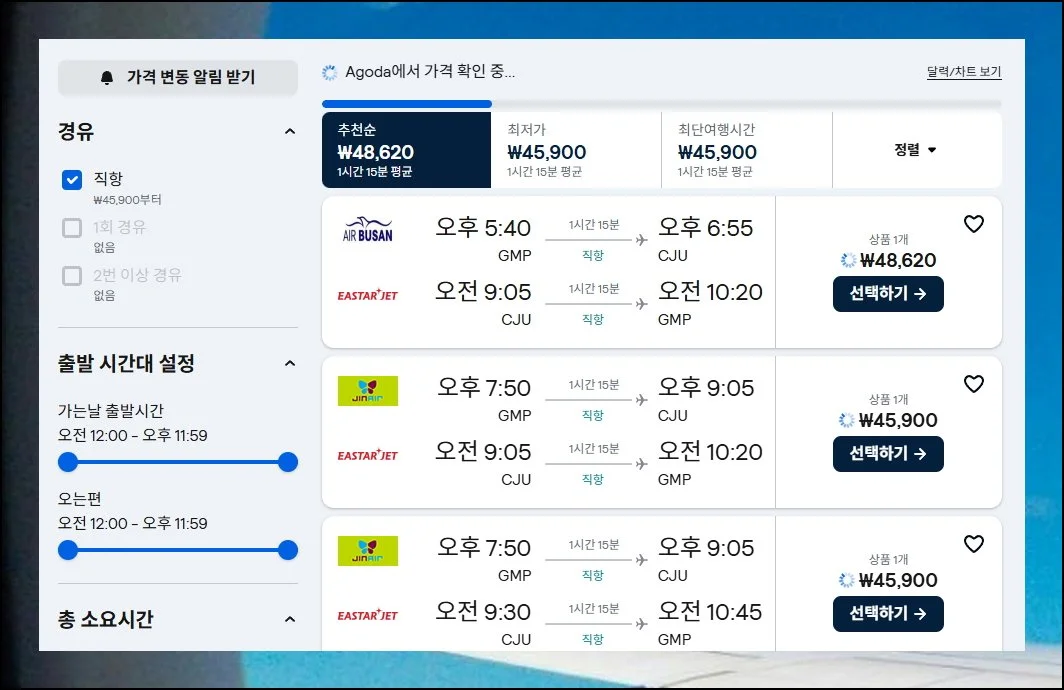Open the 달력/차트 보기 link
Image resolution: width=1064 pixels, height=690 pixels.
tap(964, 73)
